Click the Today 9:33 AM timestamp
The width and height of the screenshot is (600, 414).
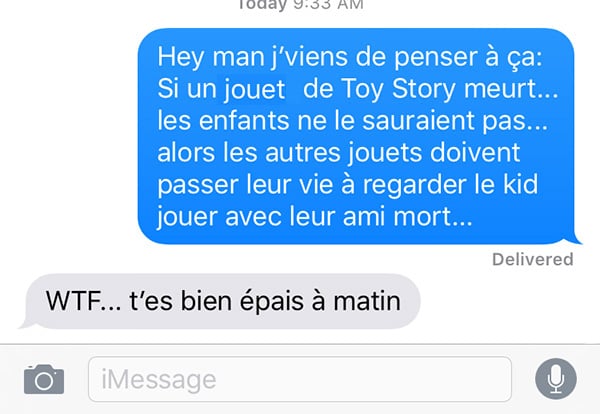(x=300, y=5)
